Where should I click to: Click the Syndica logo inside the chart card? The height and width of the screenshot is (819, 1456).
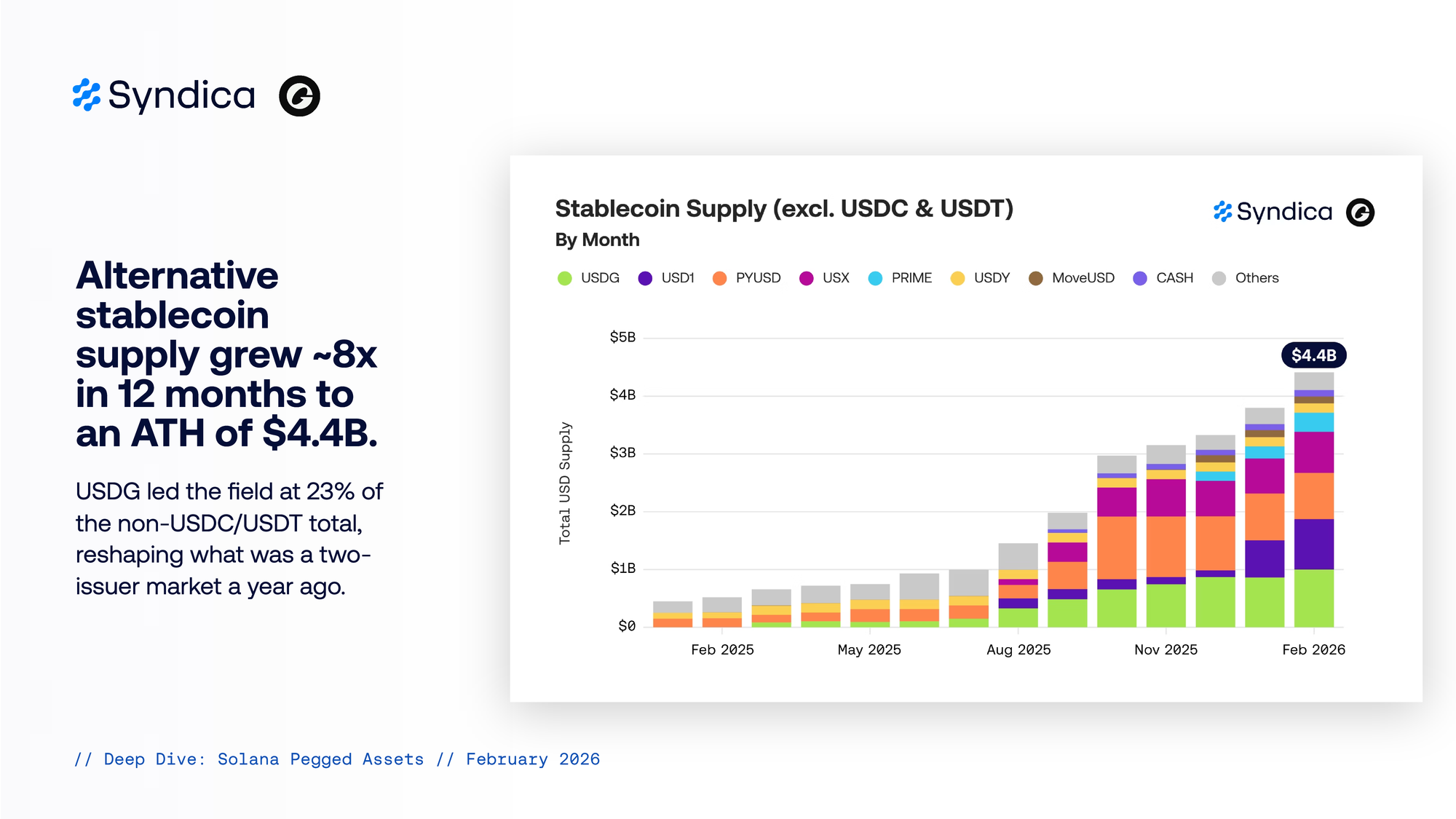point(1273,212)
